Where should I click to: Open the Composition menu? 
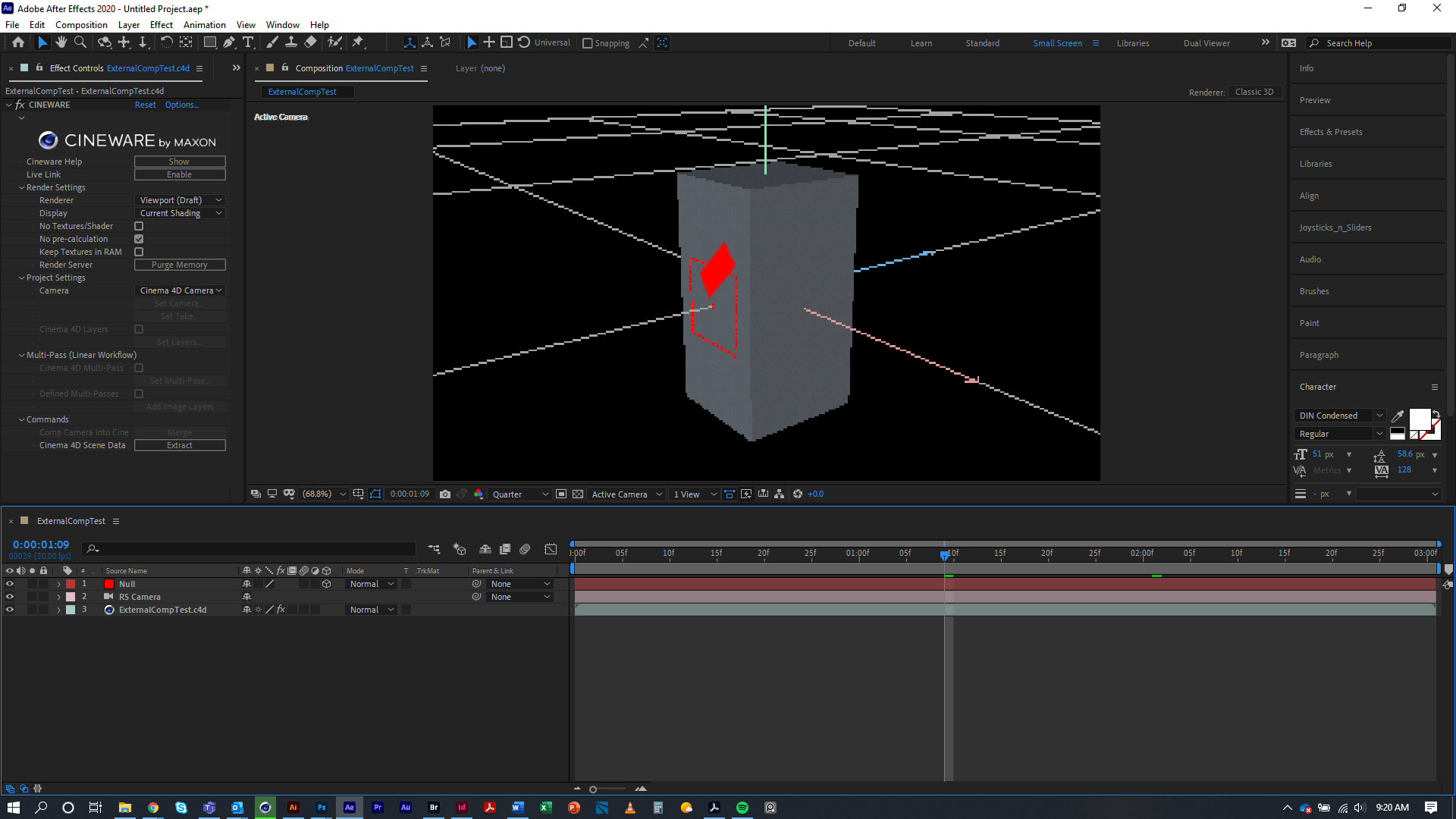pos(81,24)
